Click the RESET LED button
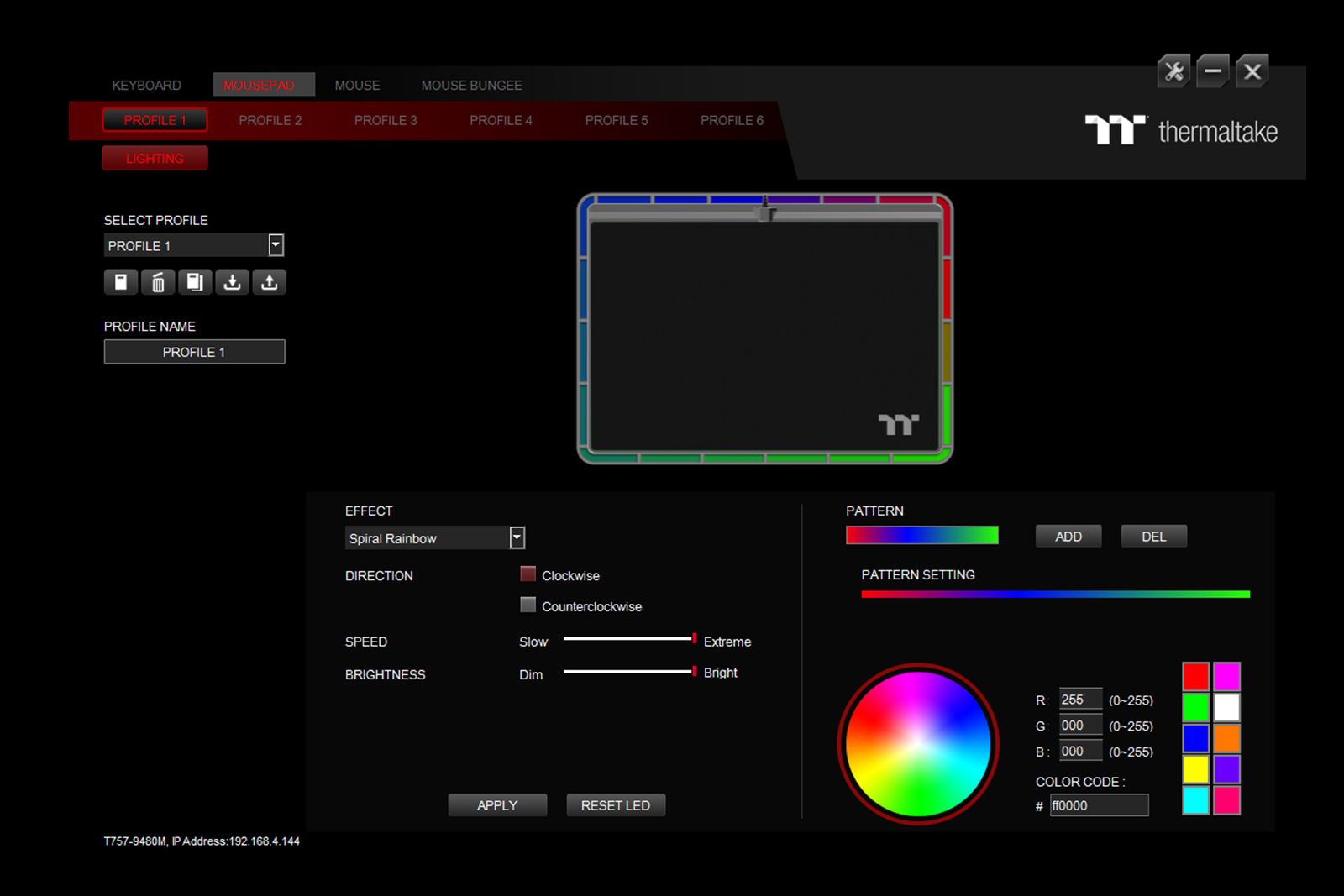The height and width of the screenshot is (896, 1344). pos(616,805)
